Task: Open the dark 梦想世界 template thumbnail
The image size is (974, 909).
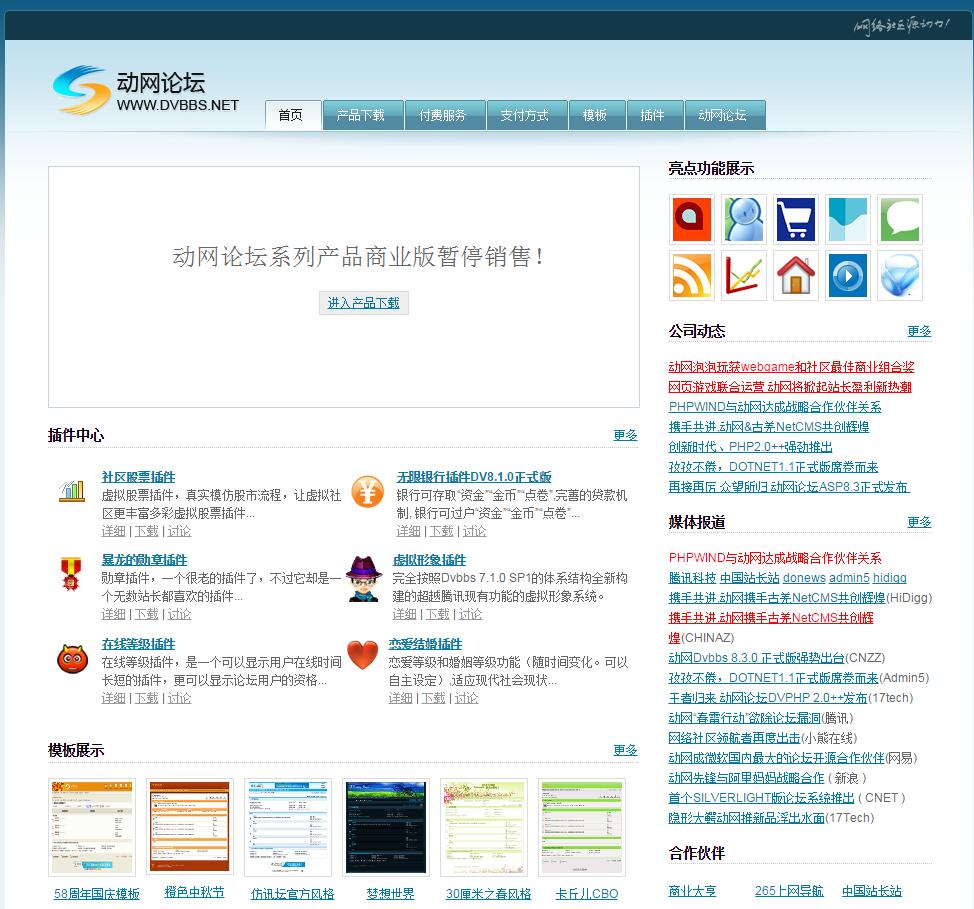Action: 386,827
